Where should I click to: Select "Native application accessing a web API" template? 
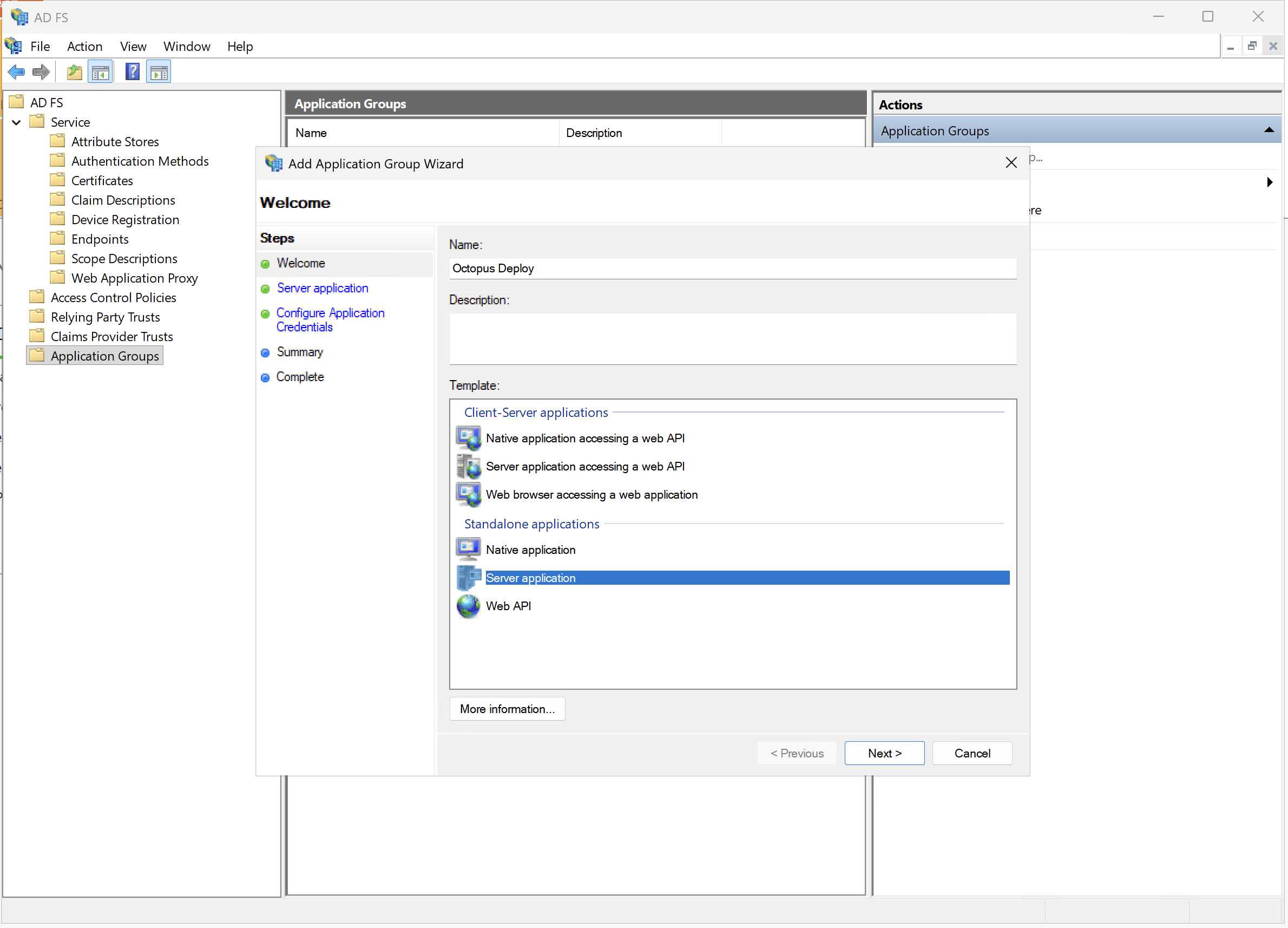pos(585,438)
